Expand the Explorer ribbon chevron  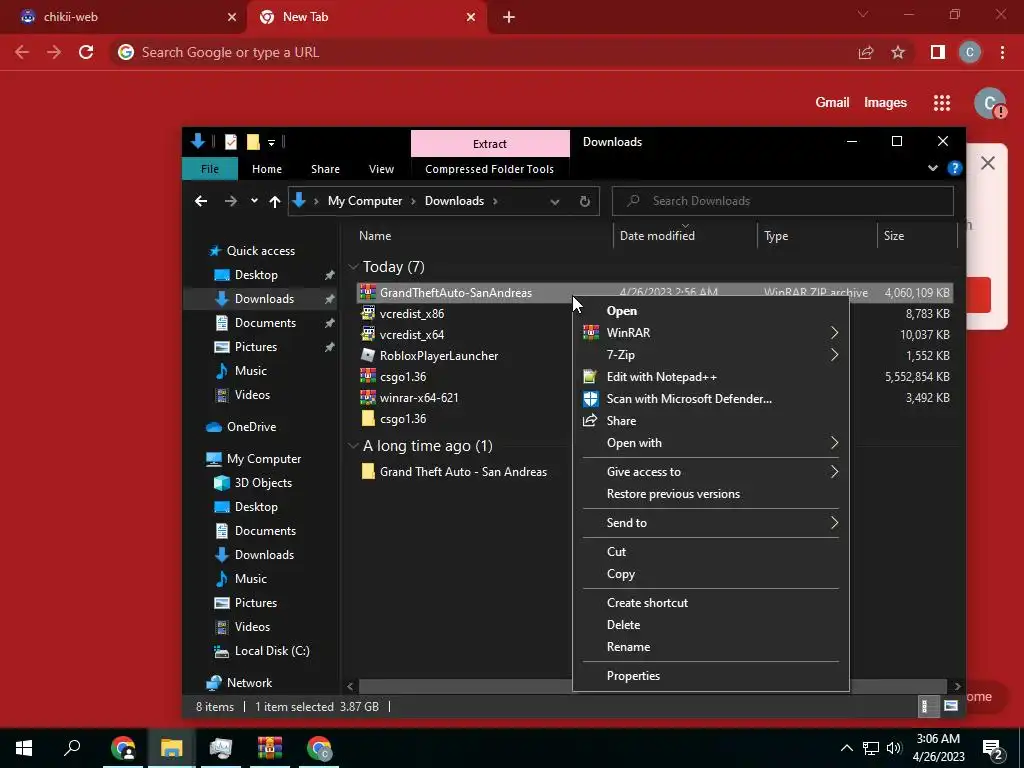933,168
